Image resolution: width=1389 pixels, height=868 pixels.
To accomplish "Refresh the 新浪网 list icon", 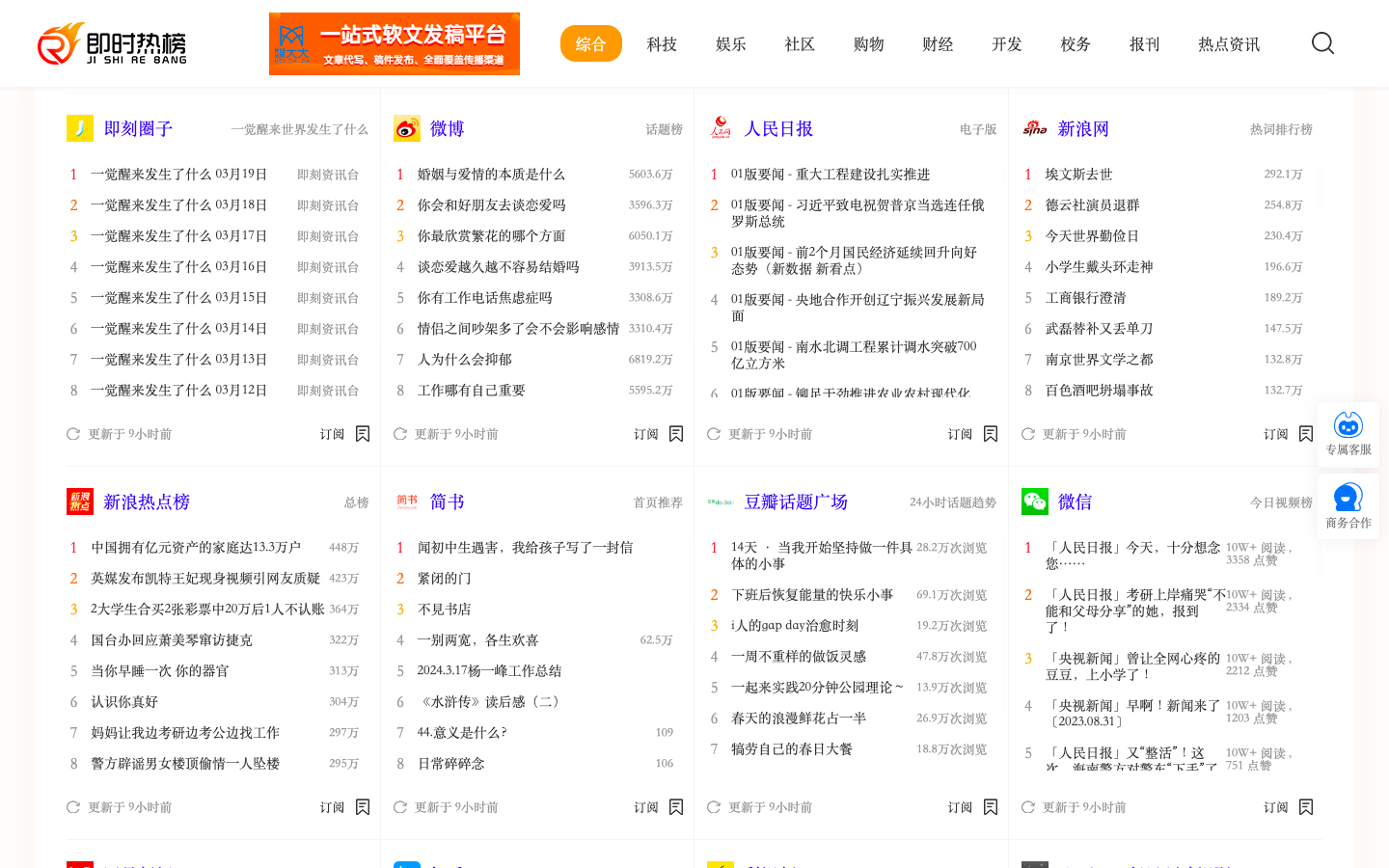I will coord(1028,434).
